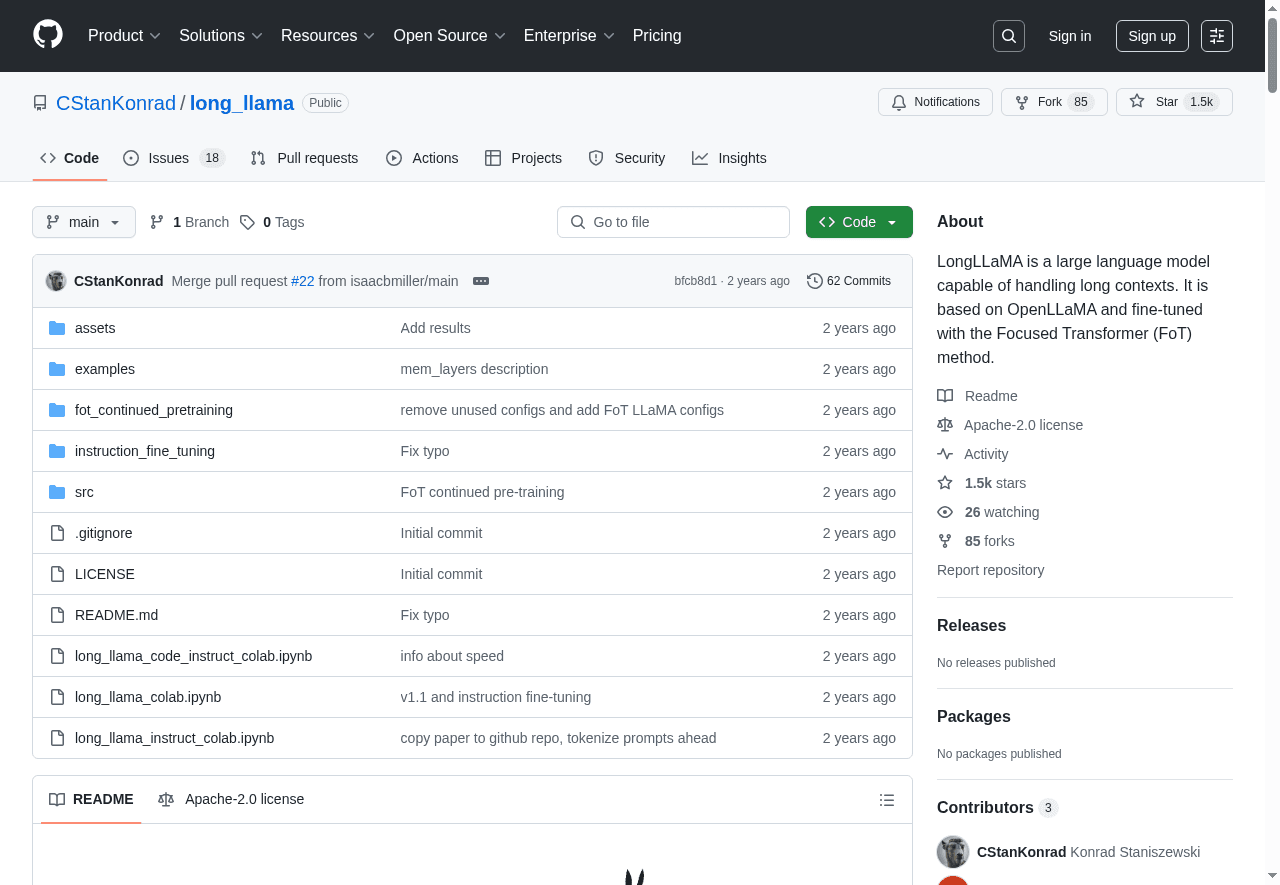Screen dimensions: 1280x885
Task: Click the commit details ellipsis icon
Action: coord(481,281)
